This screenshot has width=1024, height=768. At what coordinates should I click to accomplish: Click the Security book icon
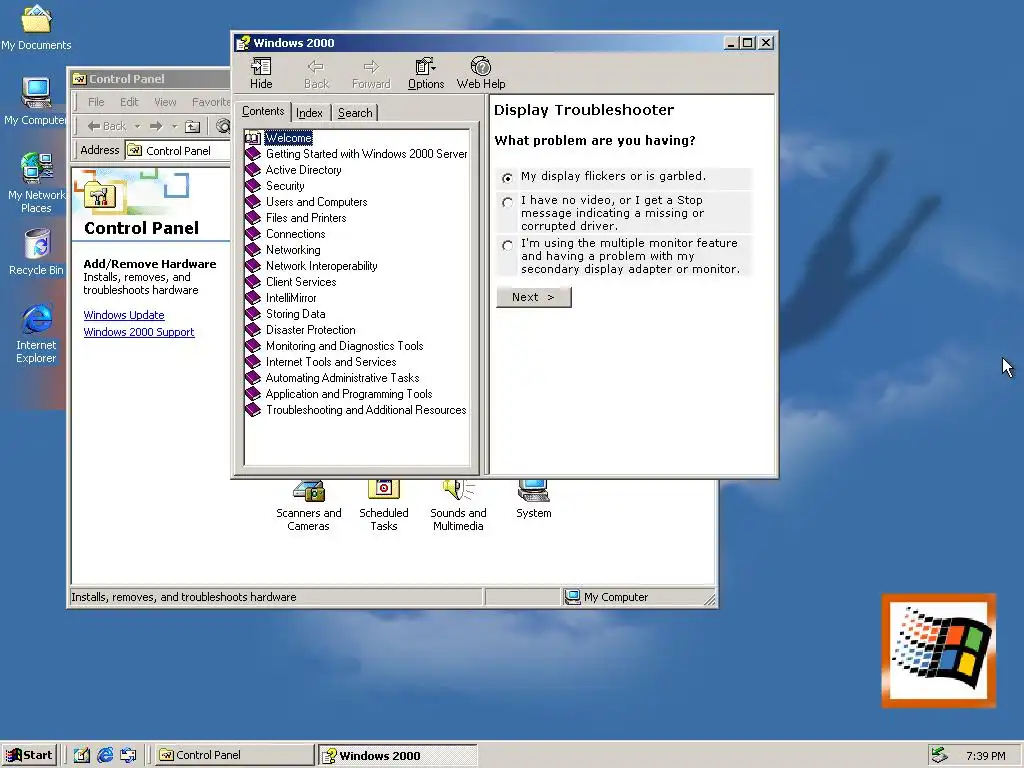(x=253, y=185)
